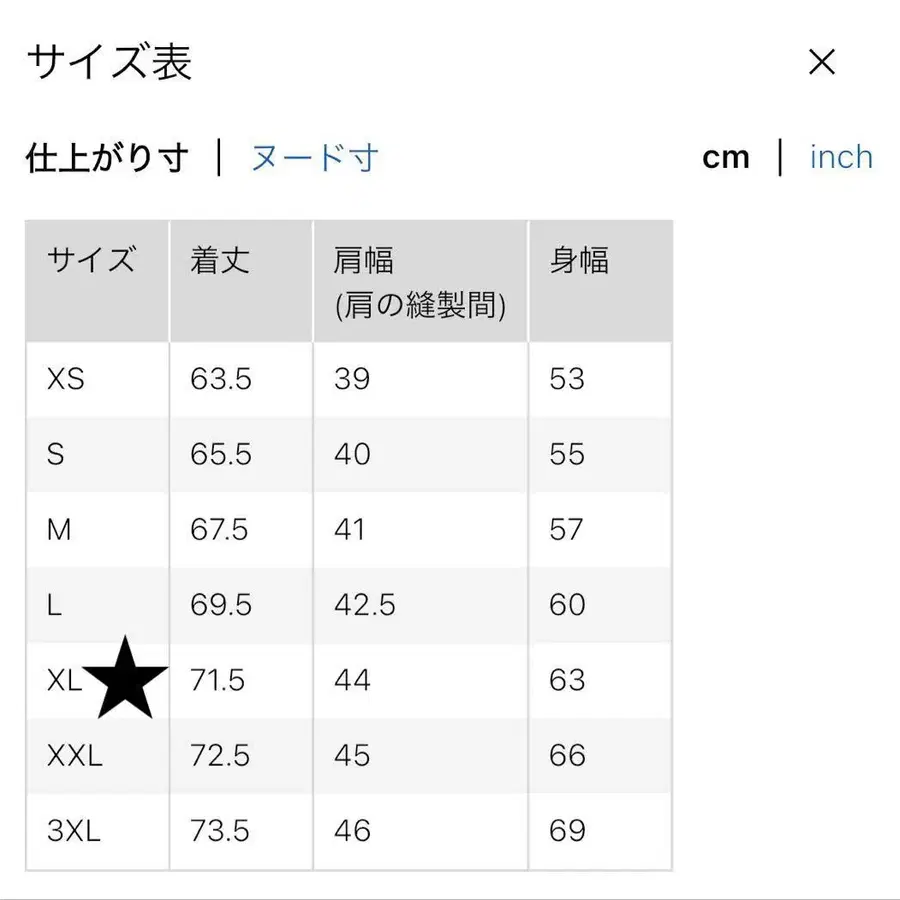Select the XXL size row
This screenshot has height=900, width=900.
tap(72, 756)
